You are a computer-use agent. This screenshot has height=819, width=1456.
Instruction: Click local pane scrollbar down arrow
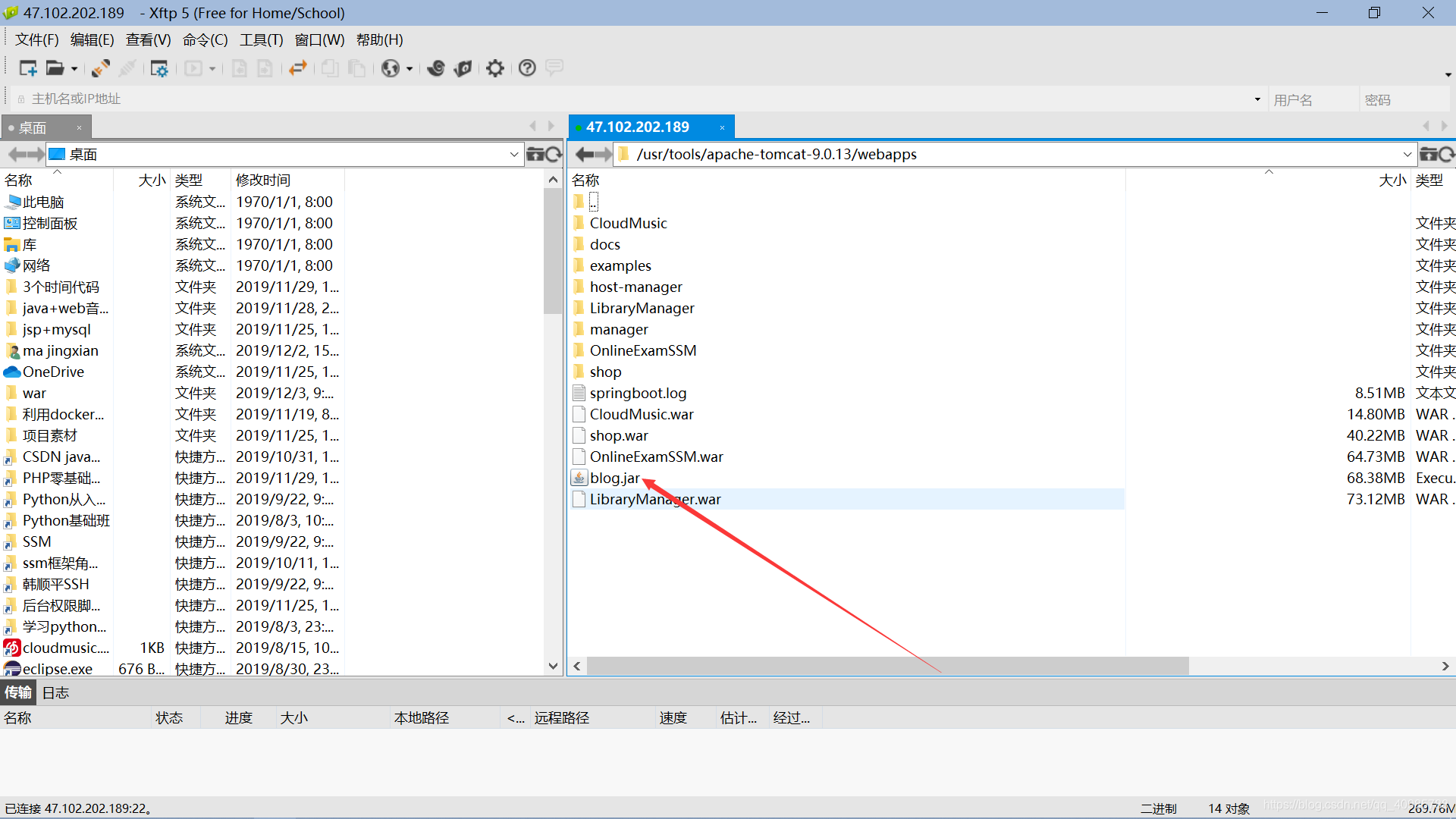coord(553,666)
